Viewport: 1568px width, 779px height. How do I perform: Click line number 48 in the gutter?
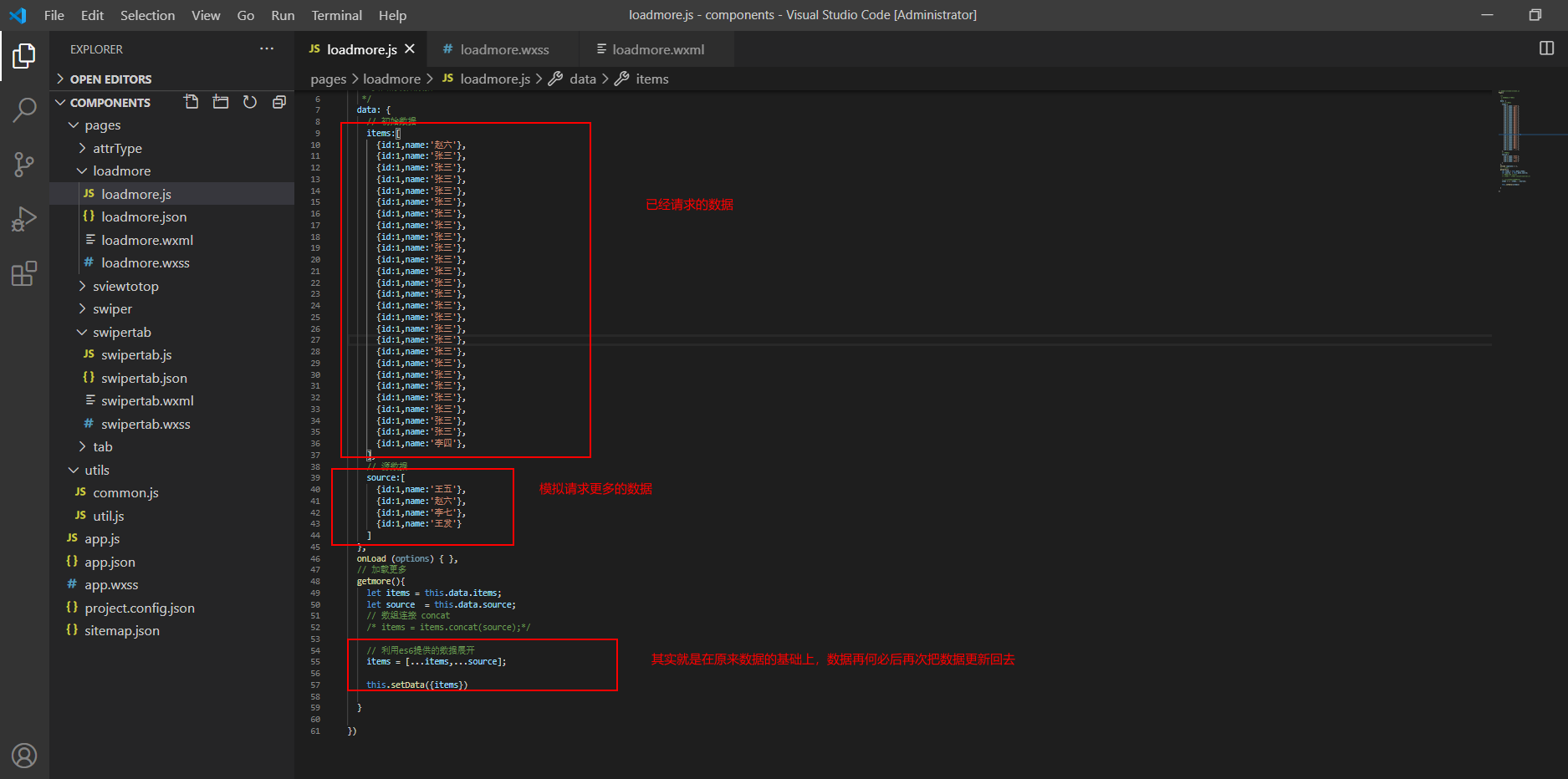(x=315, y=582)
